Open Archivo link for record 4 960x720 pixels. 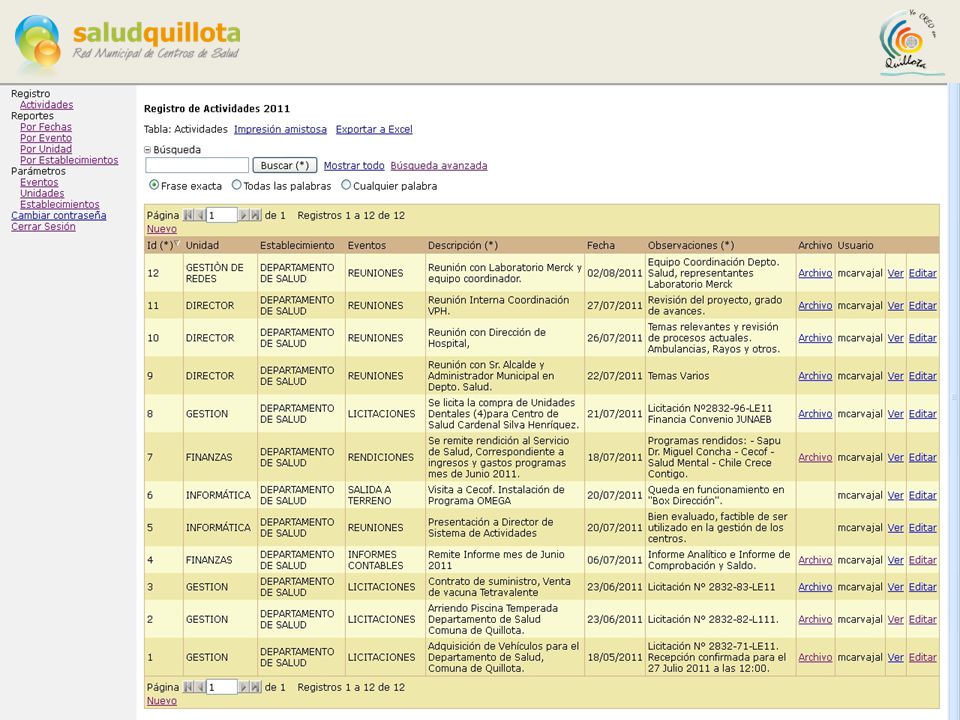click(815, 560)
